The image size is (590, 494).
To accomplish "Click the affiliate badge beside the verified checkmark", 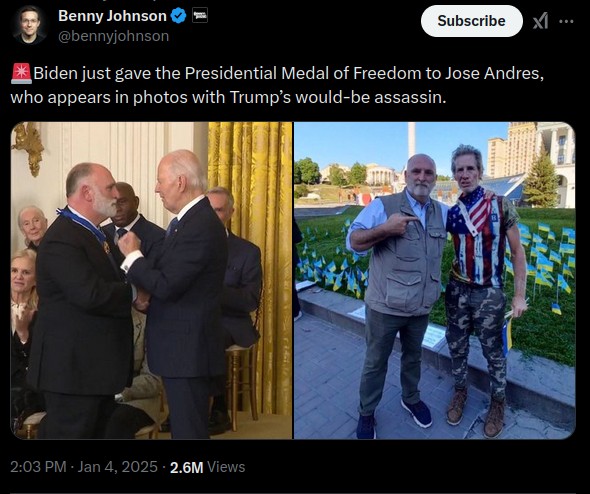I will [x=200, y=16].
